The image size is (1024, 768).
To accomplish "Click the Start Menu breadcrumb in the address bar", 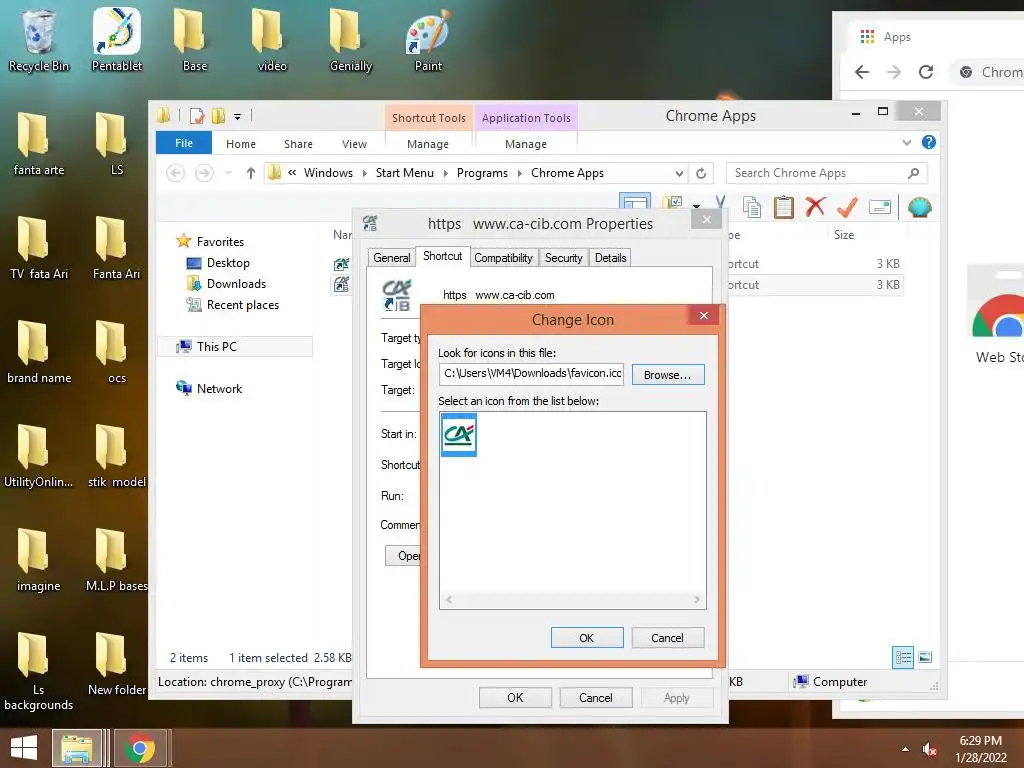I will pyautogui.click(x=404, y=173).
